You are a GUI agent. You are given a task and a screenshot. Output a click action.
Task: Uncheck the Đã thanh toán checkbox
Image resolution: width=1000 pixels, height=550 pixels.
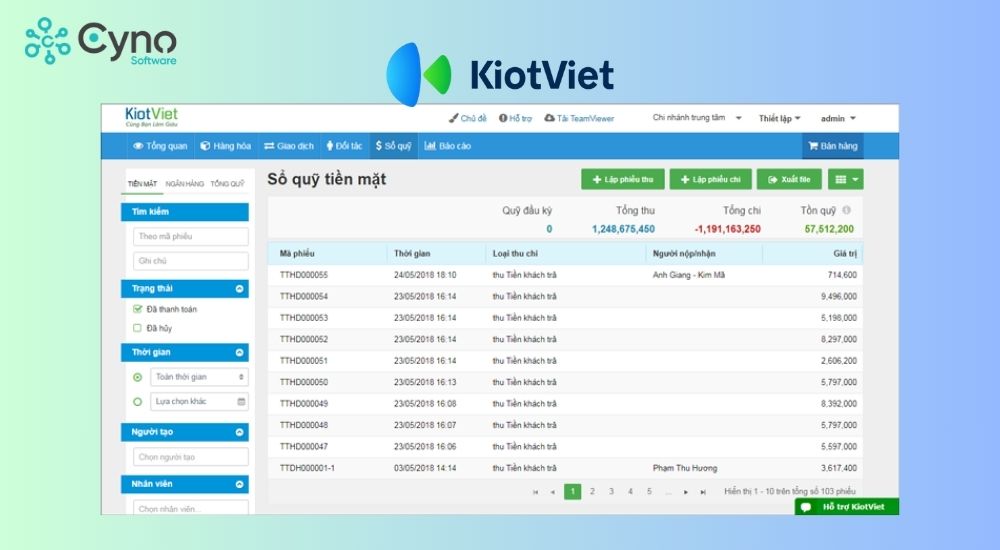pos(137,309)
